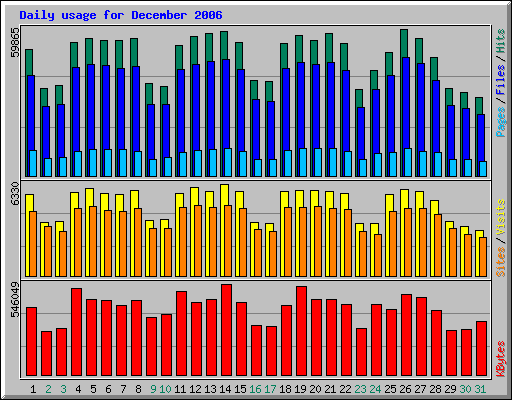
Task: Click the red KBytes bar for day 4
Action: click(77, 332)
